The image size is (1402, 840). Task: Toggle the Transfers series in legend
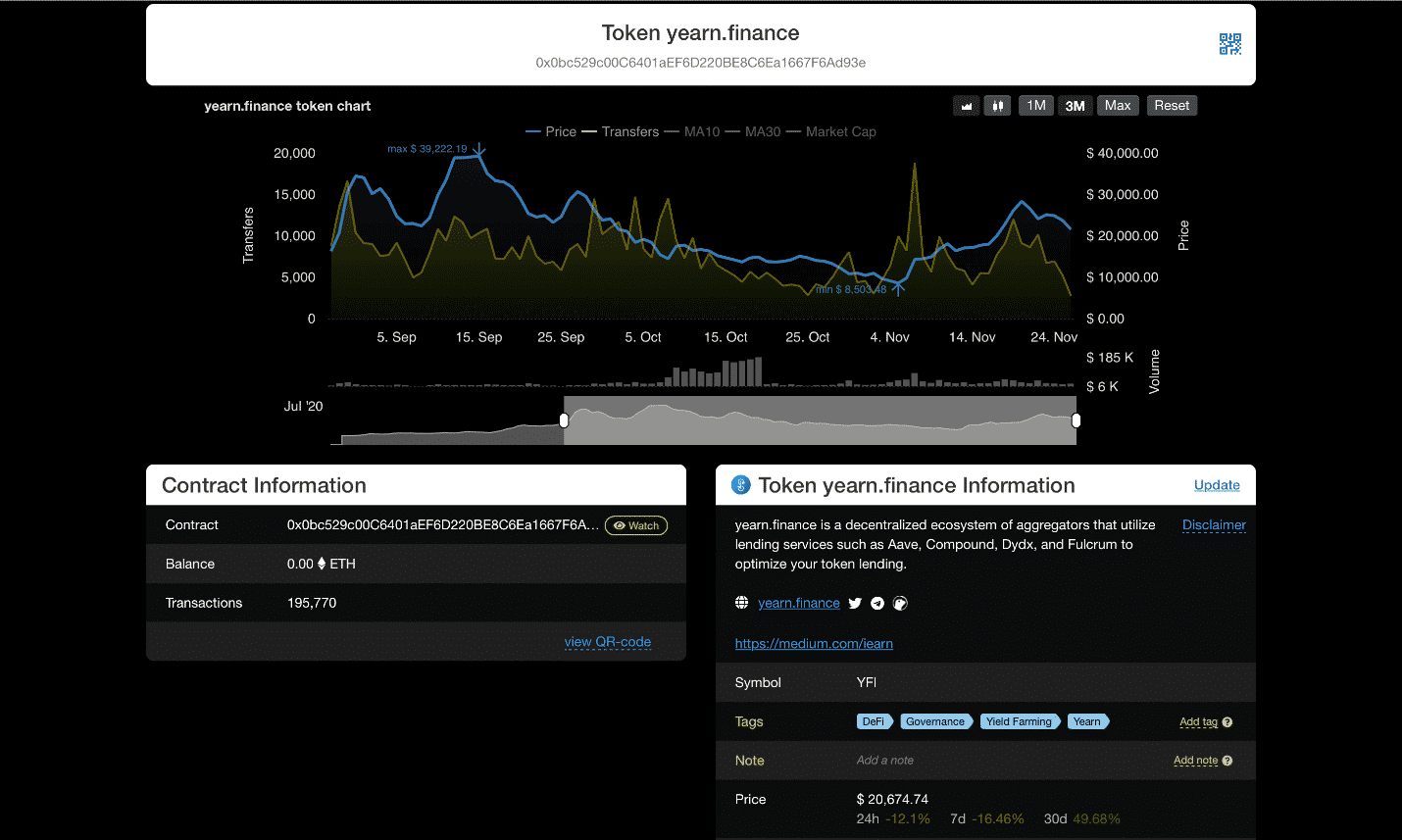click(620, 131)
